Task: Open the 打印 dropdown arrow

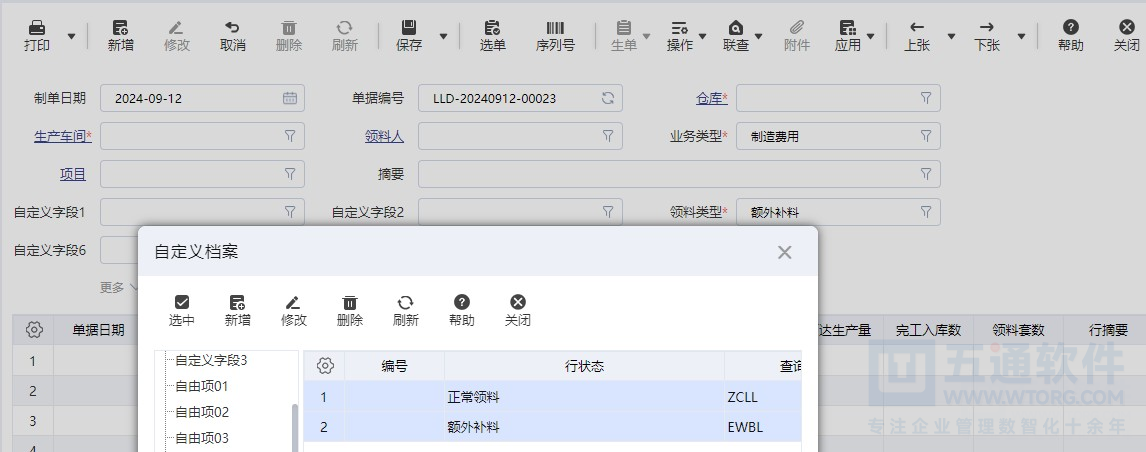Action: 71,36
